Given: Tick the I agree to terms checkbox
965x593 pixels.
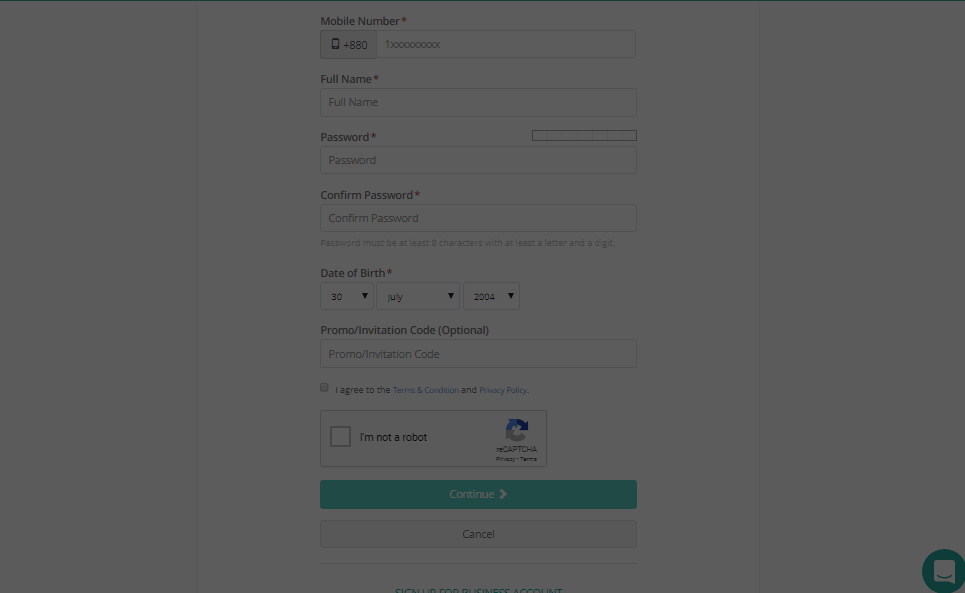Looking at the screenshot, I should (324, 387).
